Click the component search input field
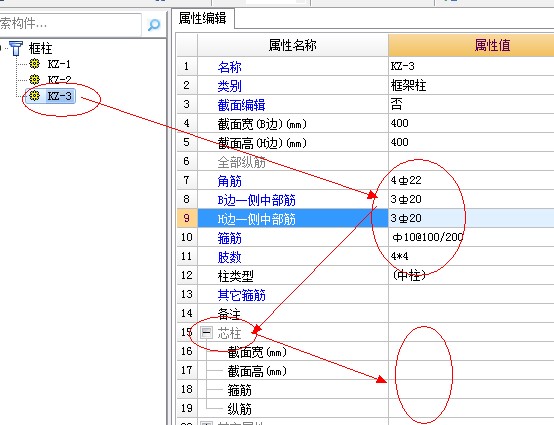The height and width of the screenshot is (425, 554). pyautogui.click(x=71, y=24)
